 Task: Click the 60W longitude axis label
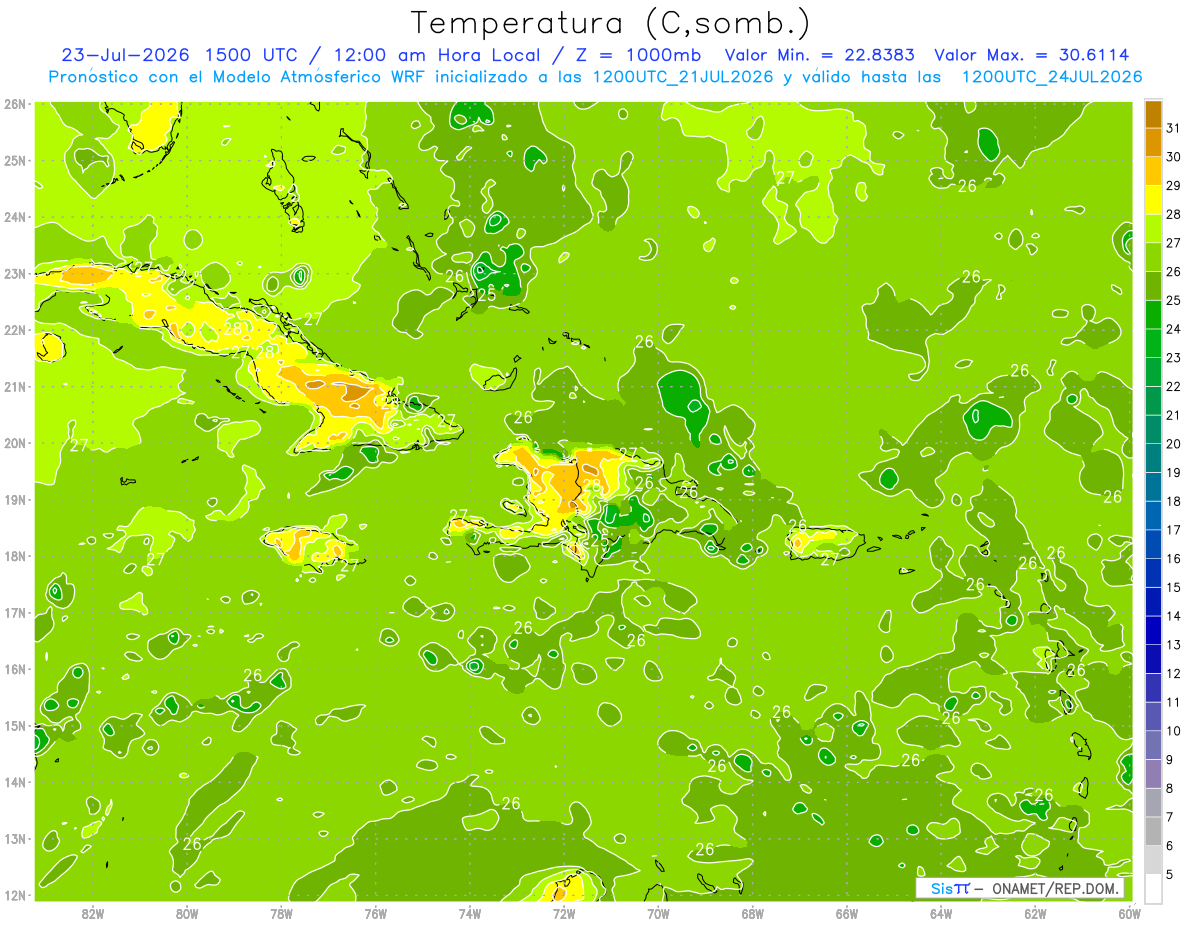pyautogui.click(x=1129, y=912)
